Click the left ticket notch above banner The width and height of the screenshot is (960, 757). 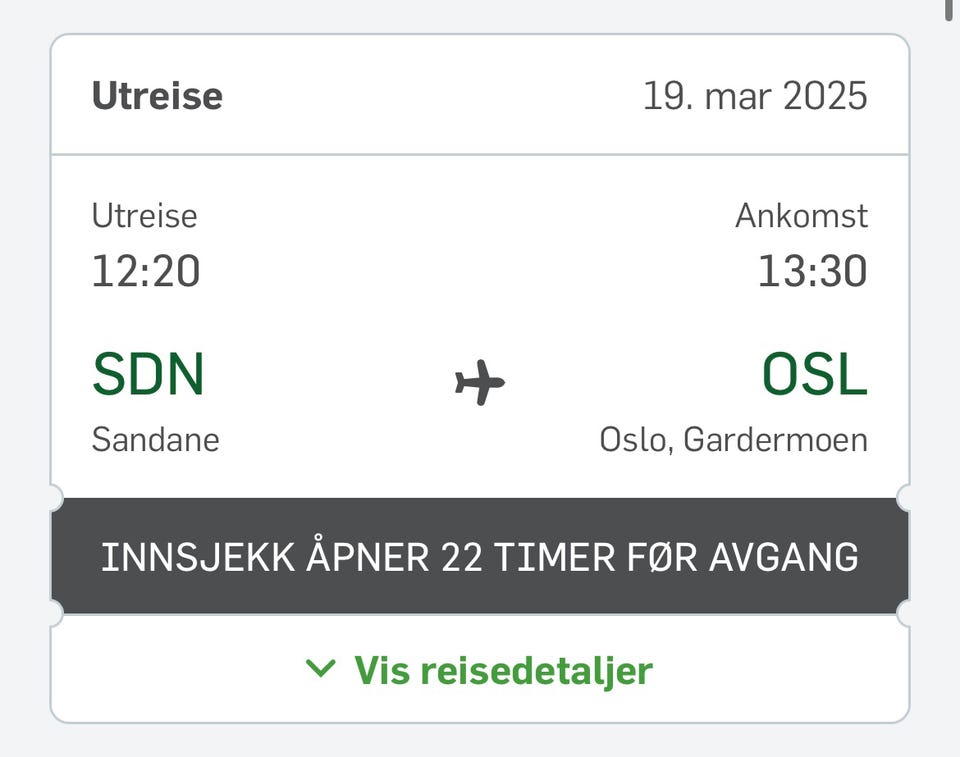pos(54,497)
